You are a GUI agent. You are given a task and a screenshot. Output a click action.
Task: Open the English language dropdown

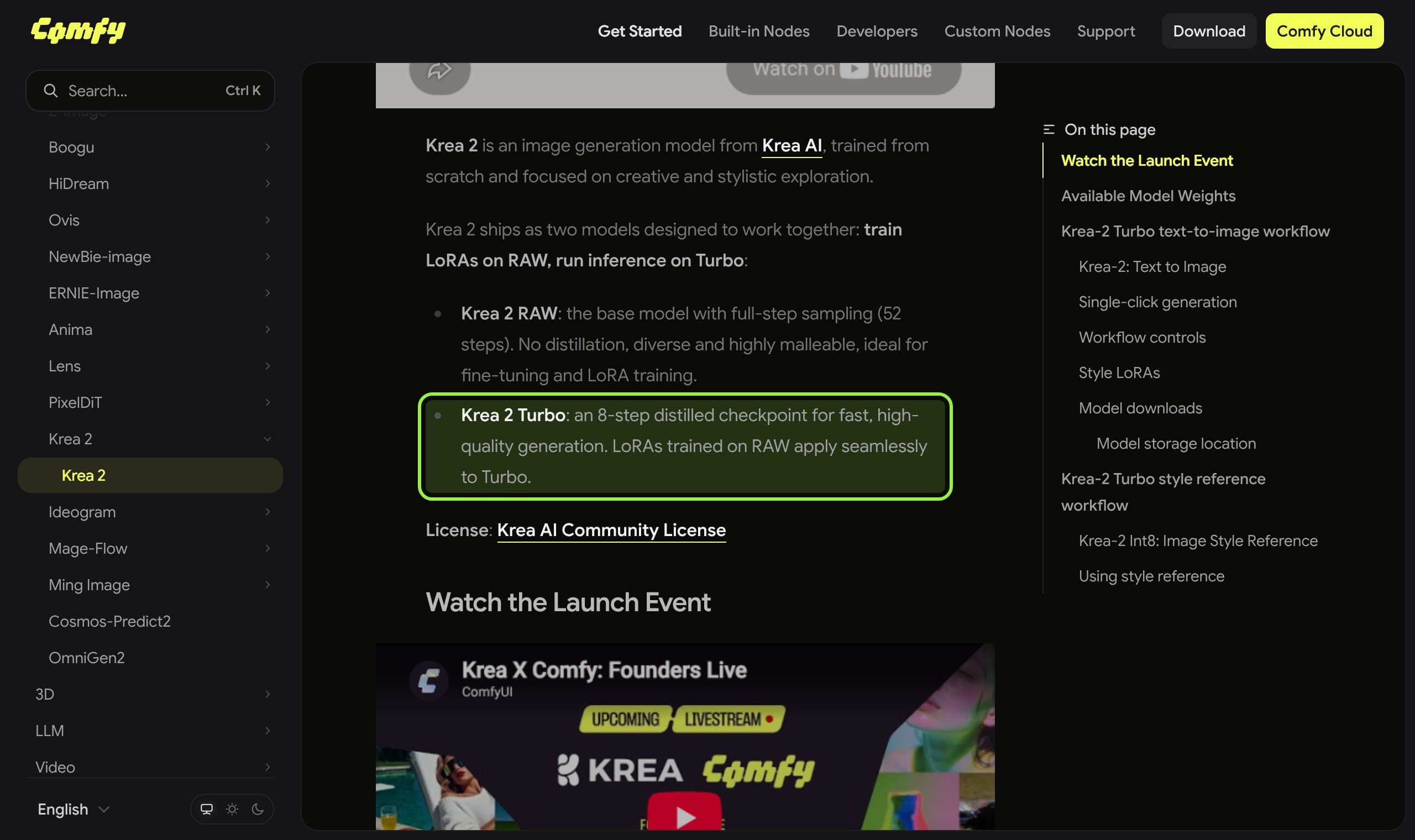pos(73,809)
